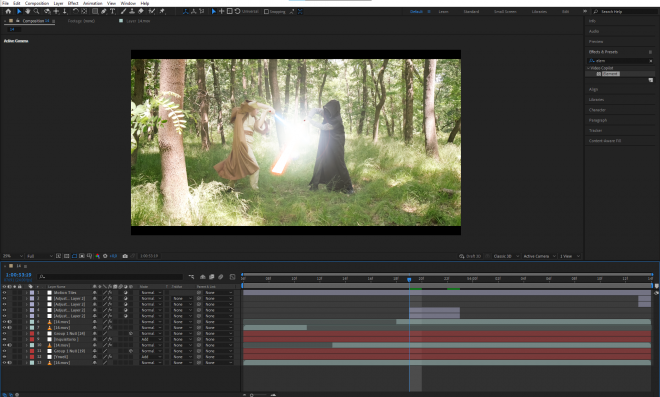
Task: Switch to the Footage (none) tab
Action: tap(81, 21)
